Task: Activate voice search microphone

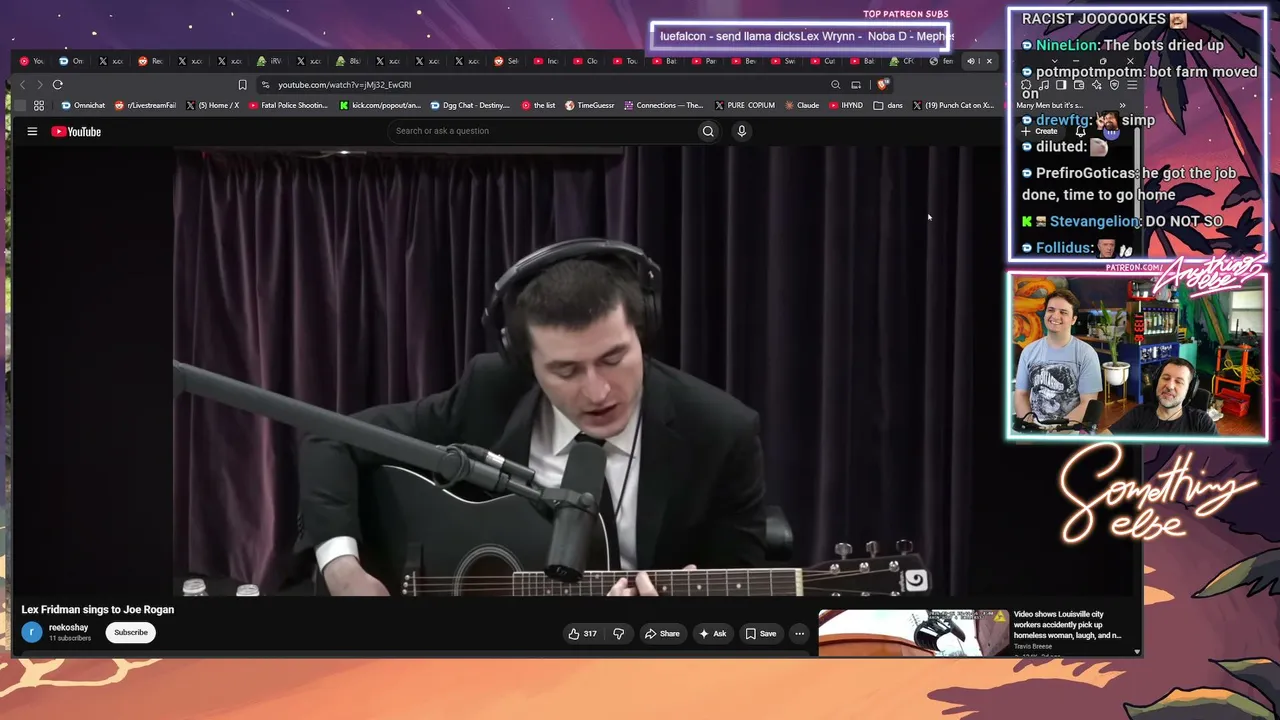Action: [741, 131]
